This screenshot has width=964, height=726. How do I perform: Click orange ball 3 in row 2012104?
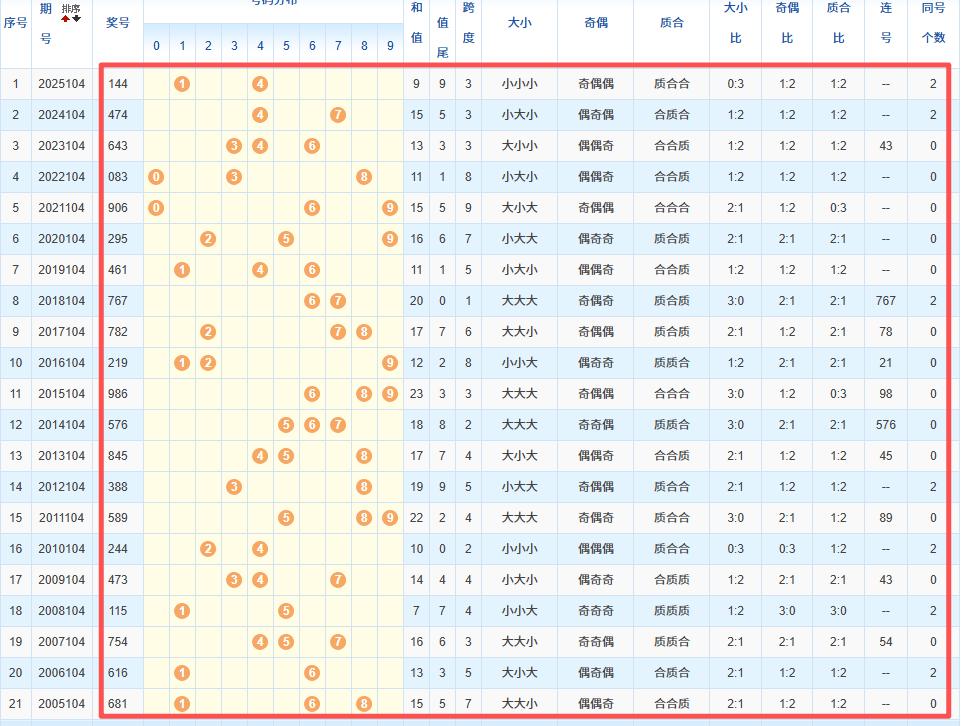pyautogui.click(x=234, y=487)
